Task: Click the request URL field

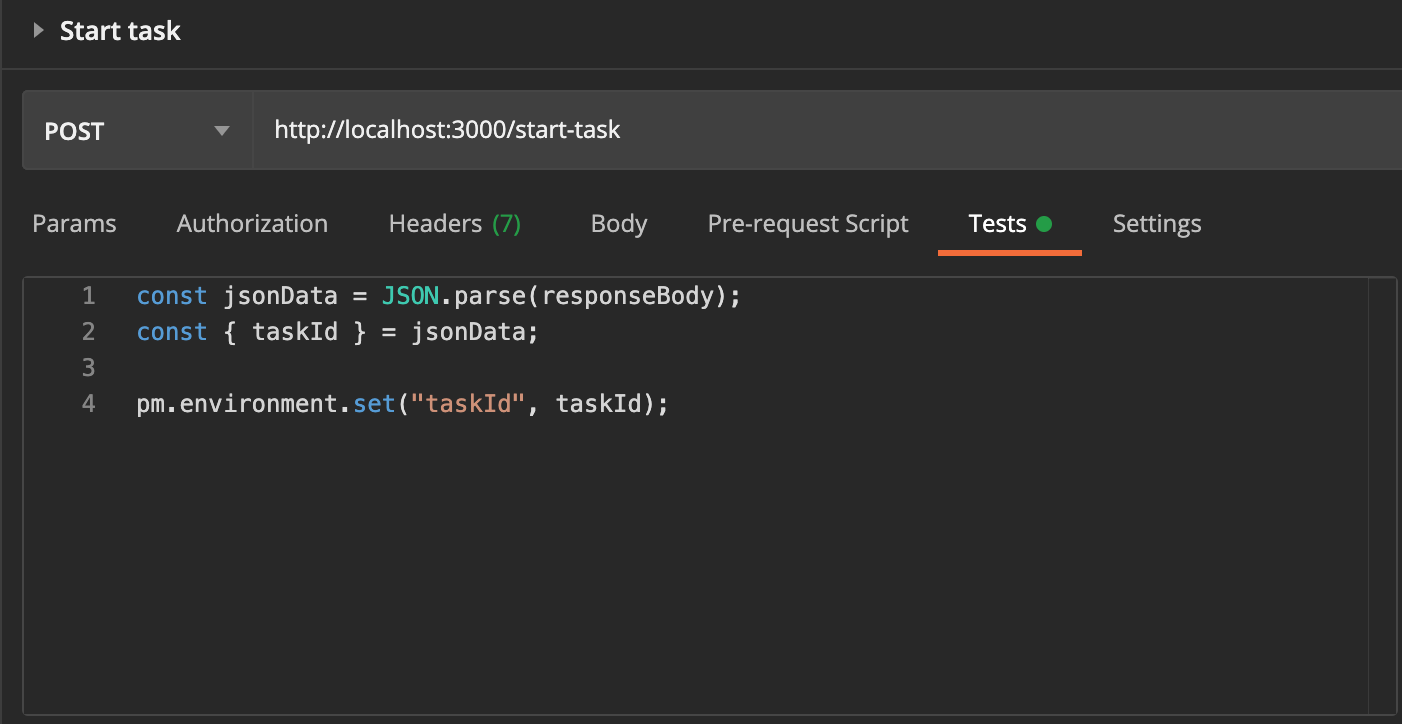Action: click(700, 130)
